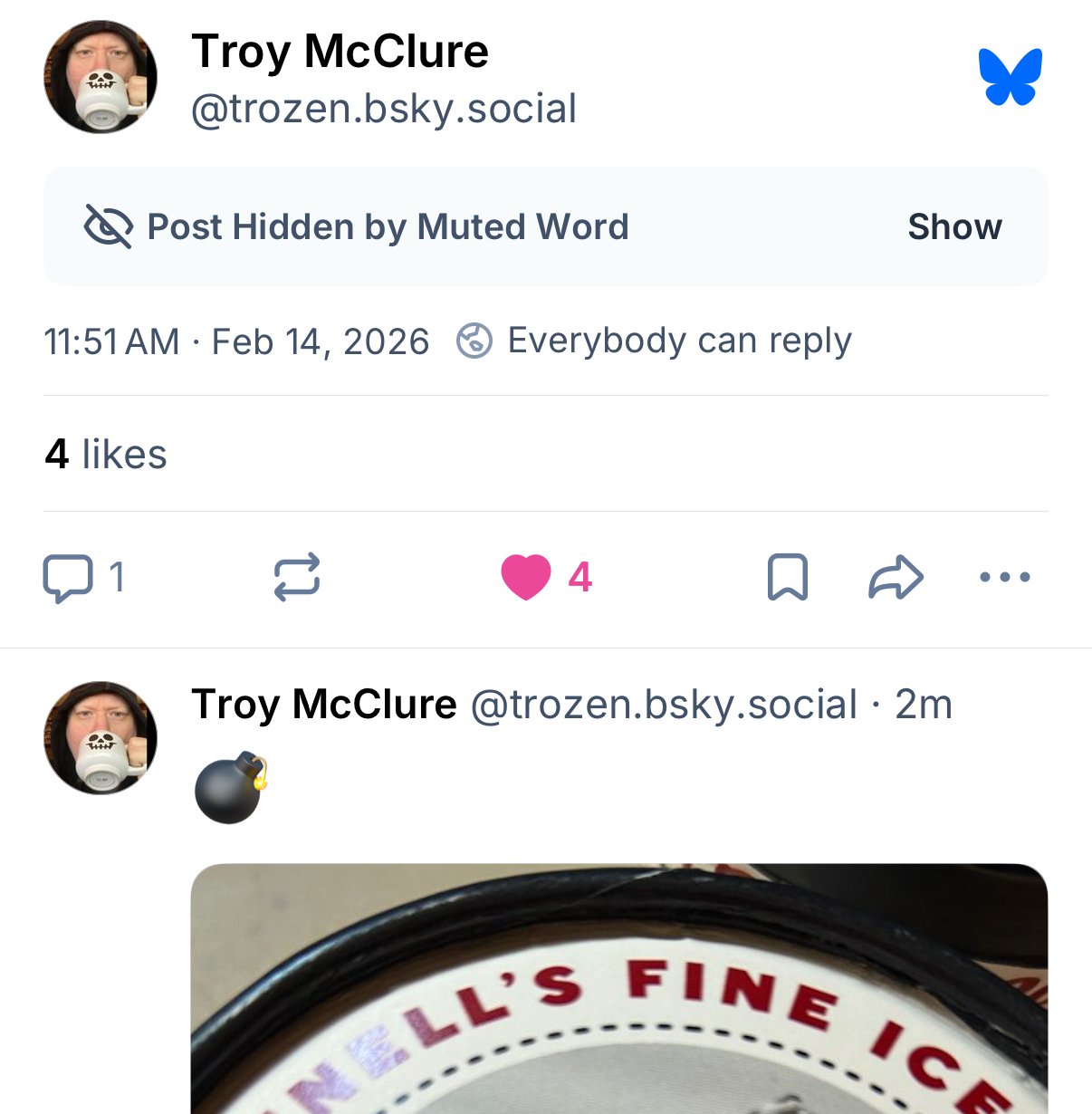Click the Everybody can reply globe icon

(x=474, y=341)
